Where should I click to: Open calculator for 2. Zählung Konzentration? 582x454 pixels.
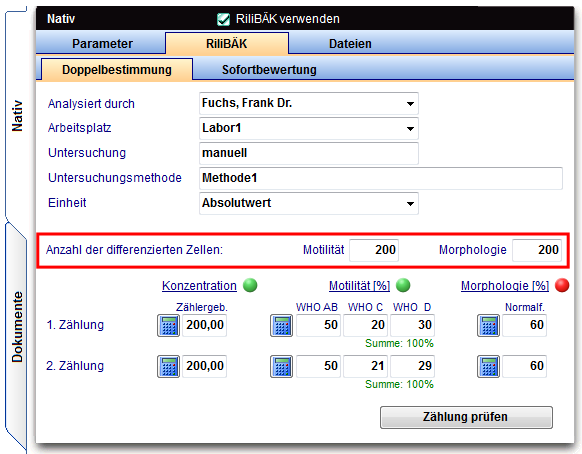click(169, 366)
